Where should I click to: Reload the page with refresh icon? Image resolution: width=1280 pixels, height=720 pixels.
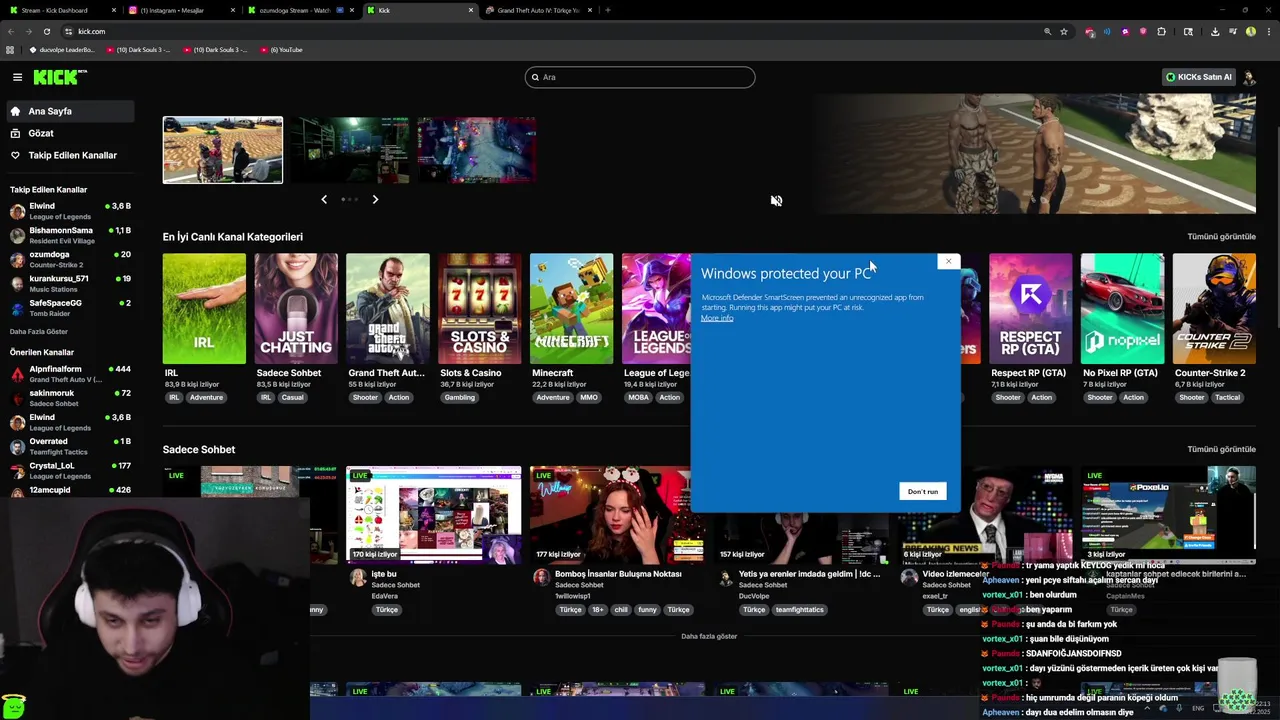click(x=46, y=31)
